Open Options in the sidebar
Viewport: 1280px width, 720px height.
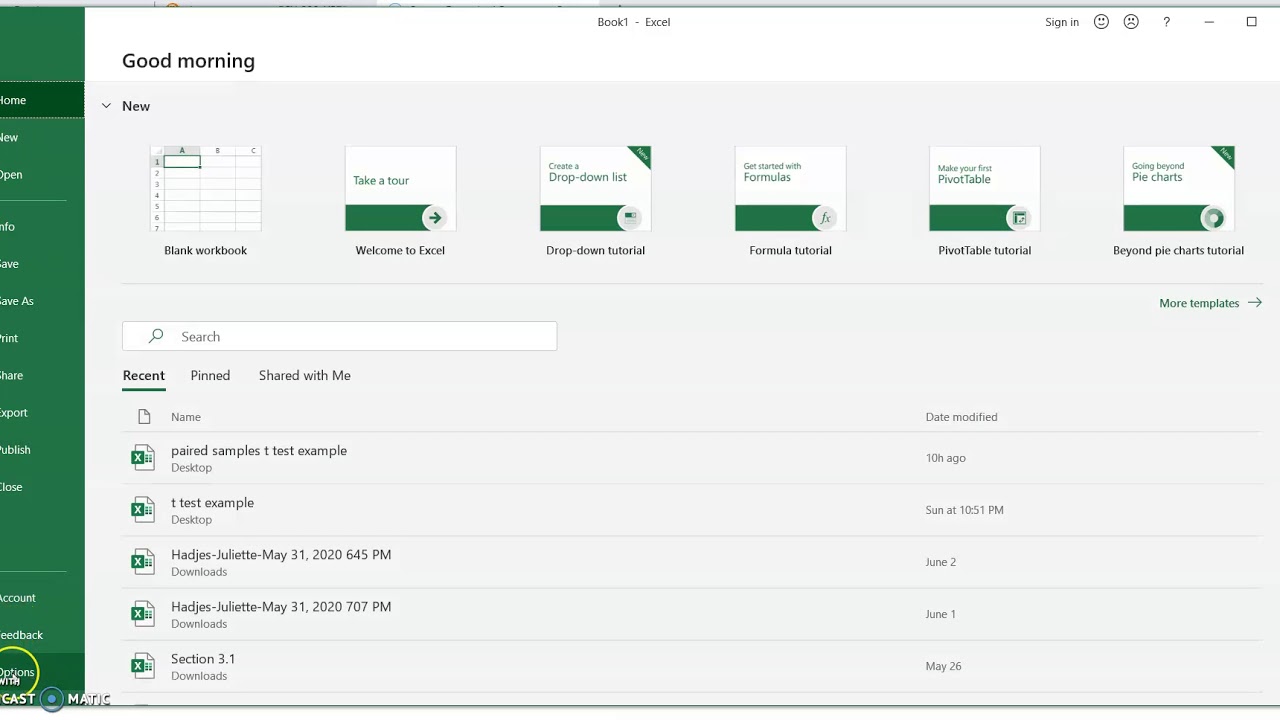(42, 672)
